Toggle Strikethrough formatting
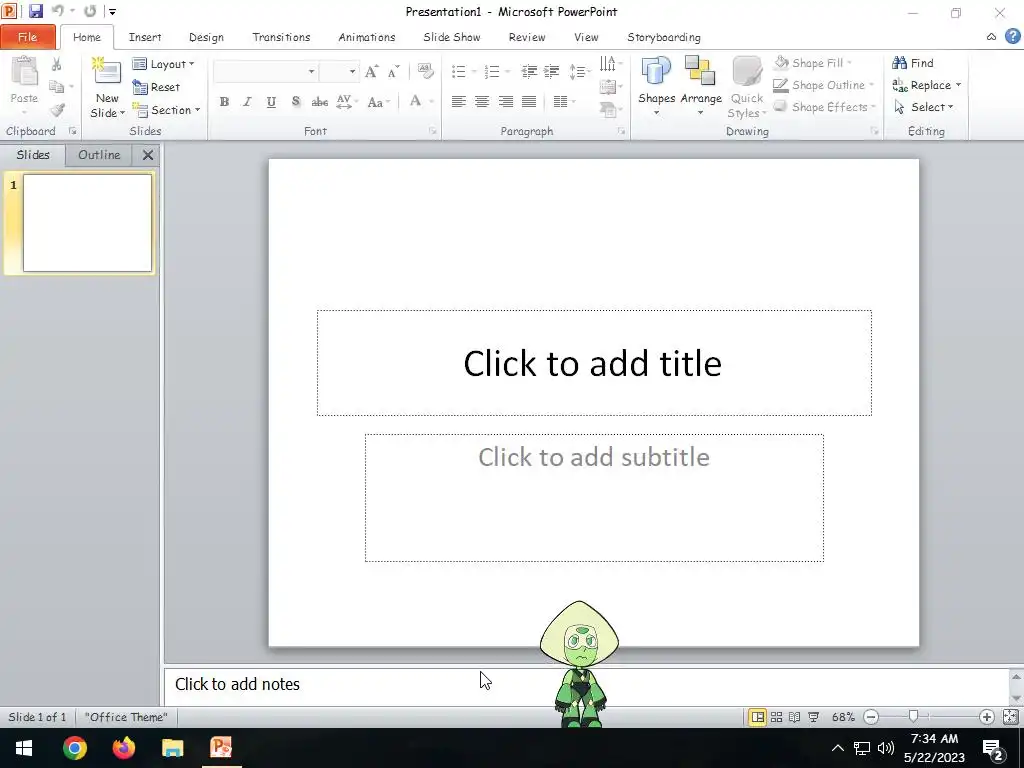The image size is (1024, 768). click(x=319, y=102)
